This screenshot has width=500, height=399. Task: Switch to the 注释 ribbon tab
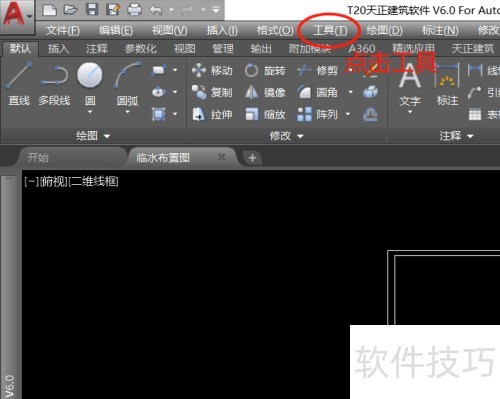click(97, 49)
